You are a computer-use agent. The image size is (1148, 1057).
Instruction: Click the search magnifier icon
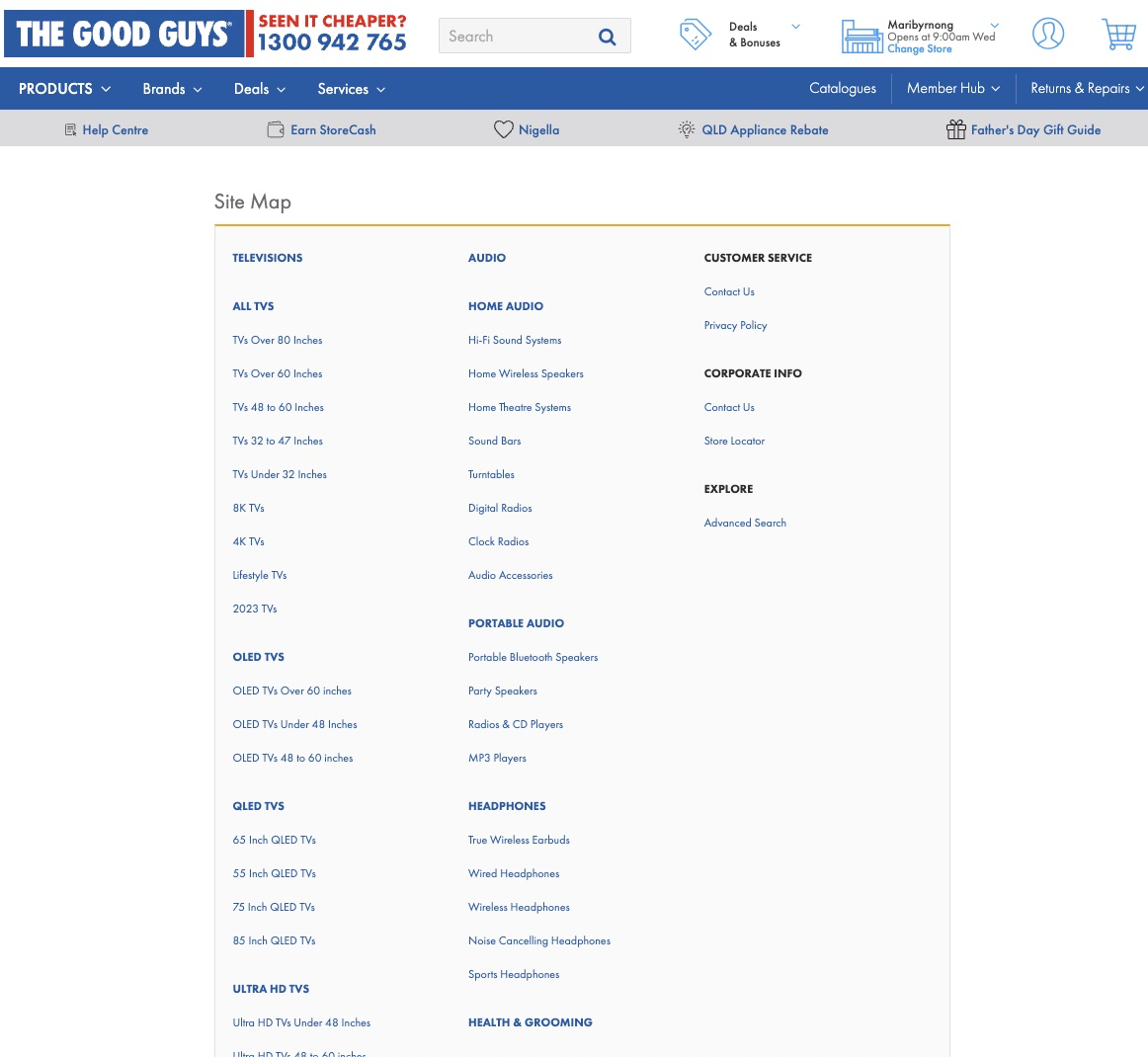(x=607, y=37)
